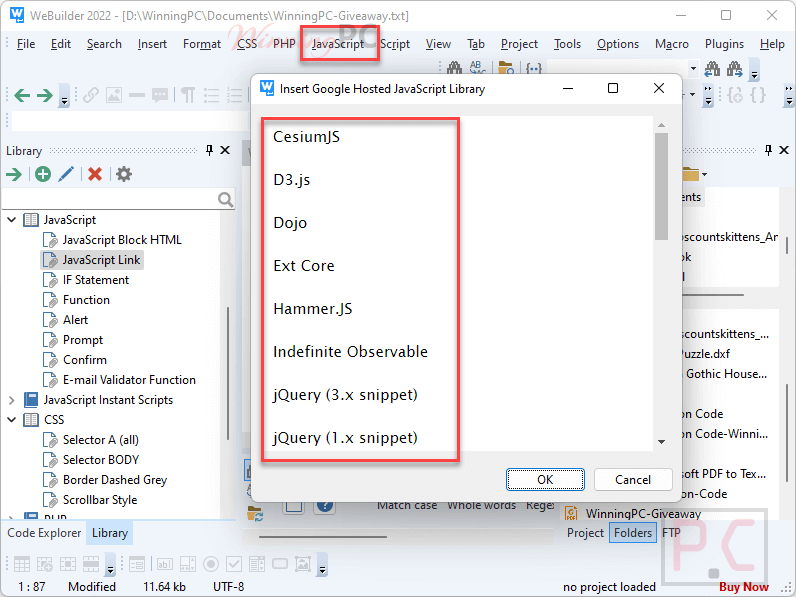Screen dimensions: 796x597
Task: Open the table toolbar overflow dropdown
Action: (x=110, y=565)
